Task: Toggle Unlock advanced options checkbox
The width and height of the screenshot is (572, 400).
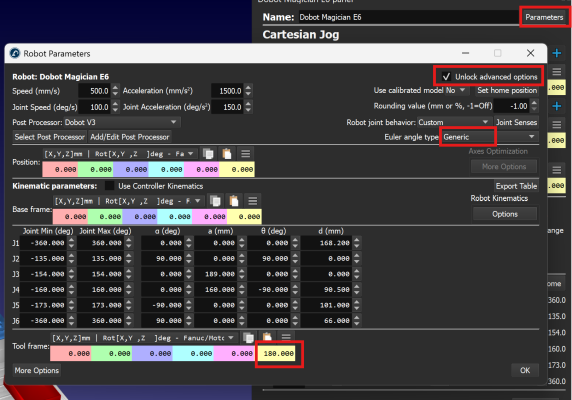Action: click(446, 77)
